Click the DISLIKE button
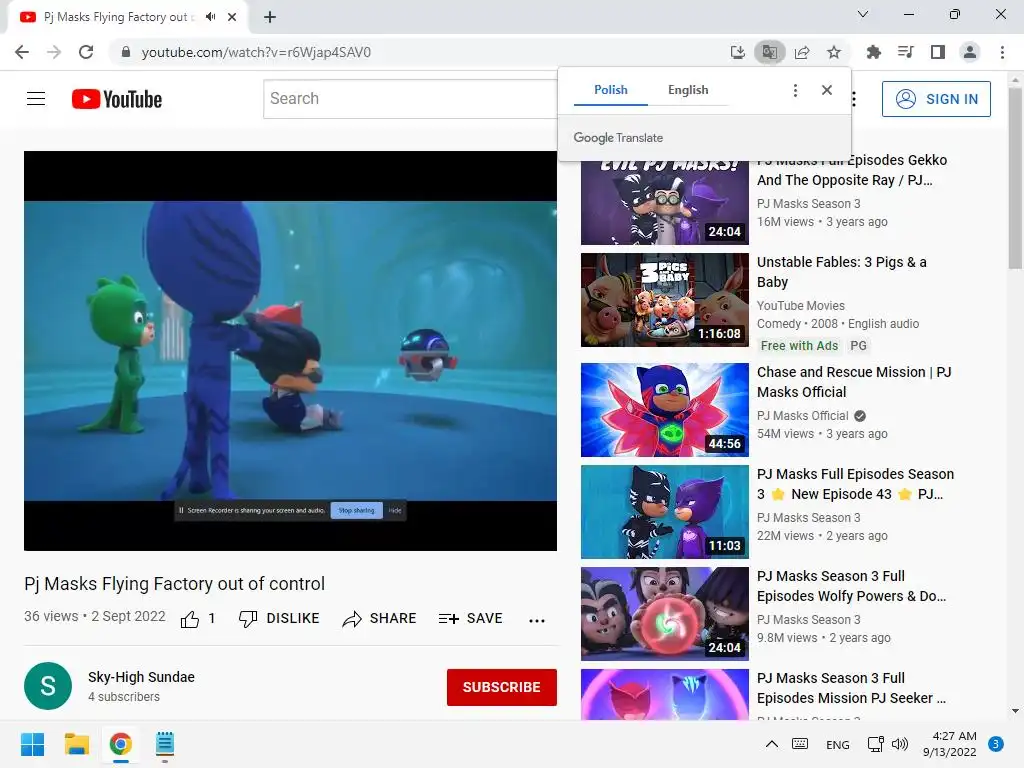The width and height of the screenshot is (1024, 768). (x=279, y=618)
